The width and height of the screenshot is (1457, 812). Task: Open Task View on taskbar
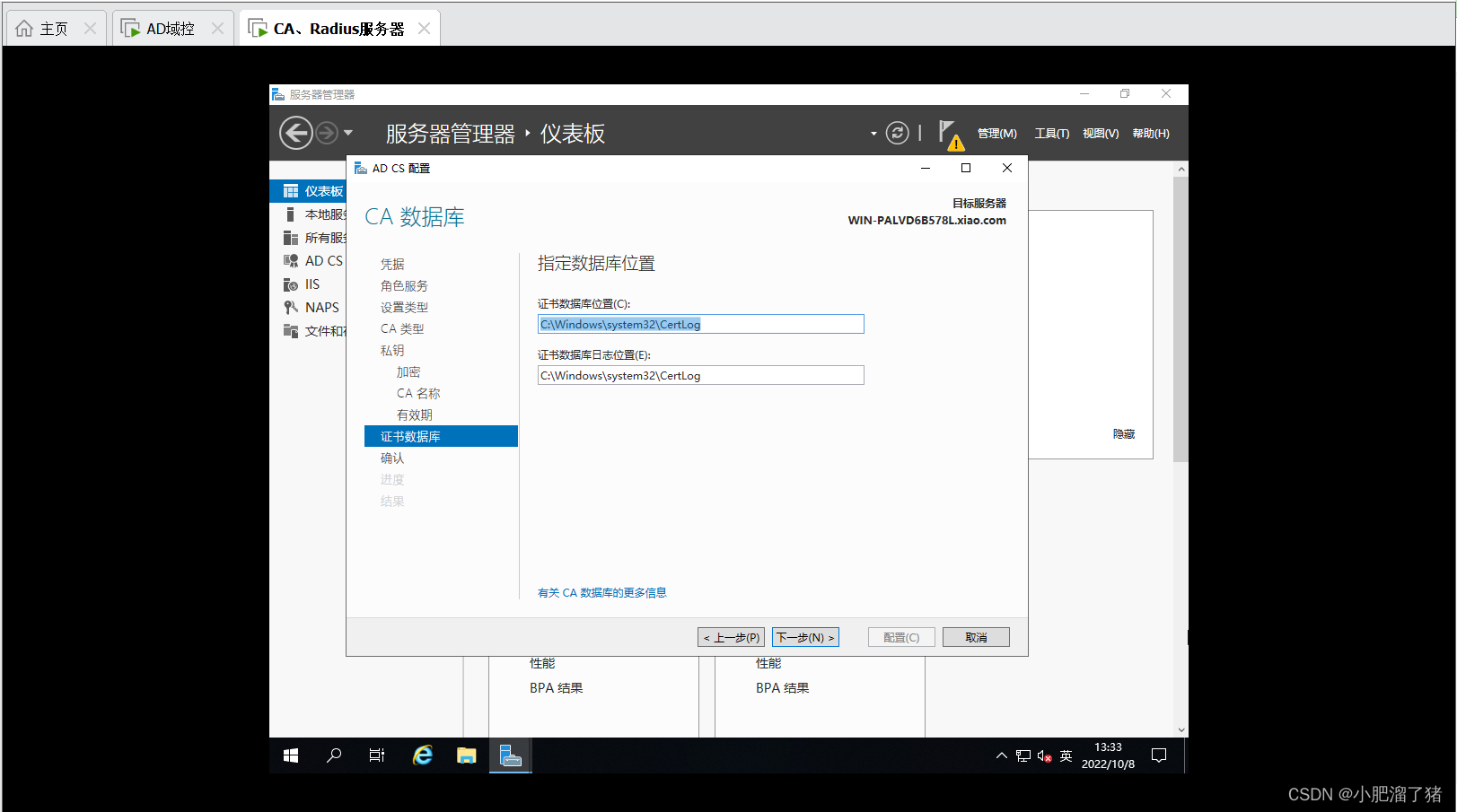pyautogui.click(x=377, y=755)
